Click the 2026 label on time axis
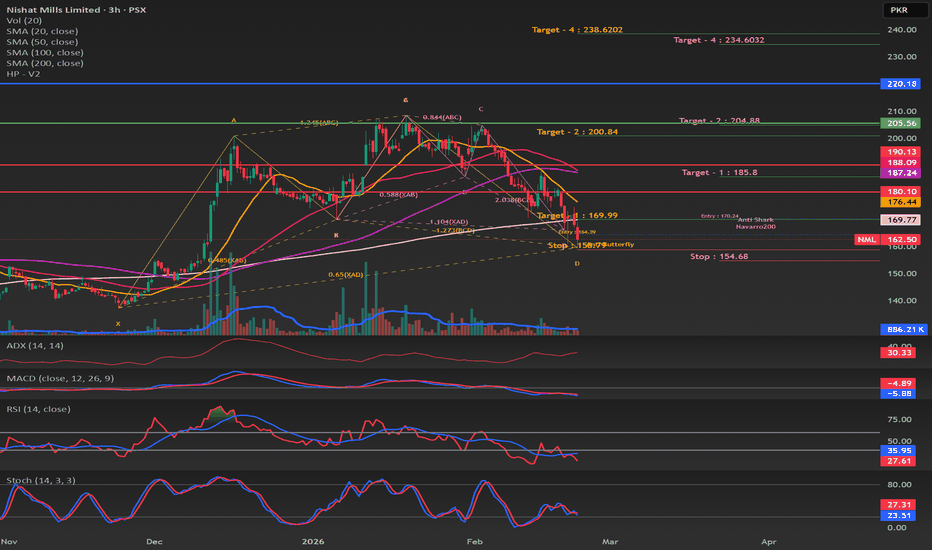Viewport: 932px width, 550px height. pos(313,542)
